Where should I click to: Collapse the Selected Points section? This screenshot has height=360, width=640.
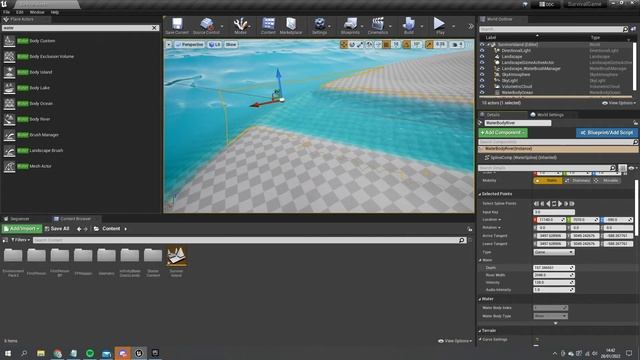tap(480, 194)
